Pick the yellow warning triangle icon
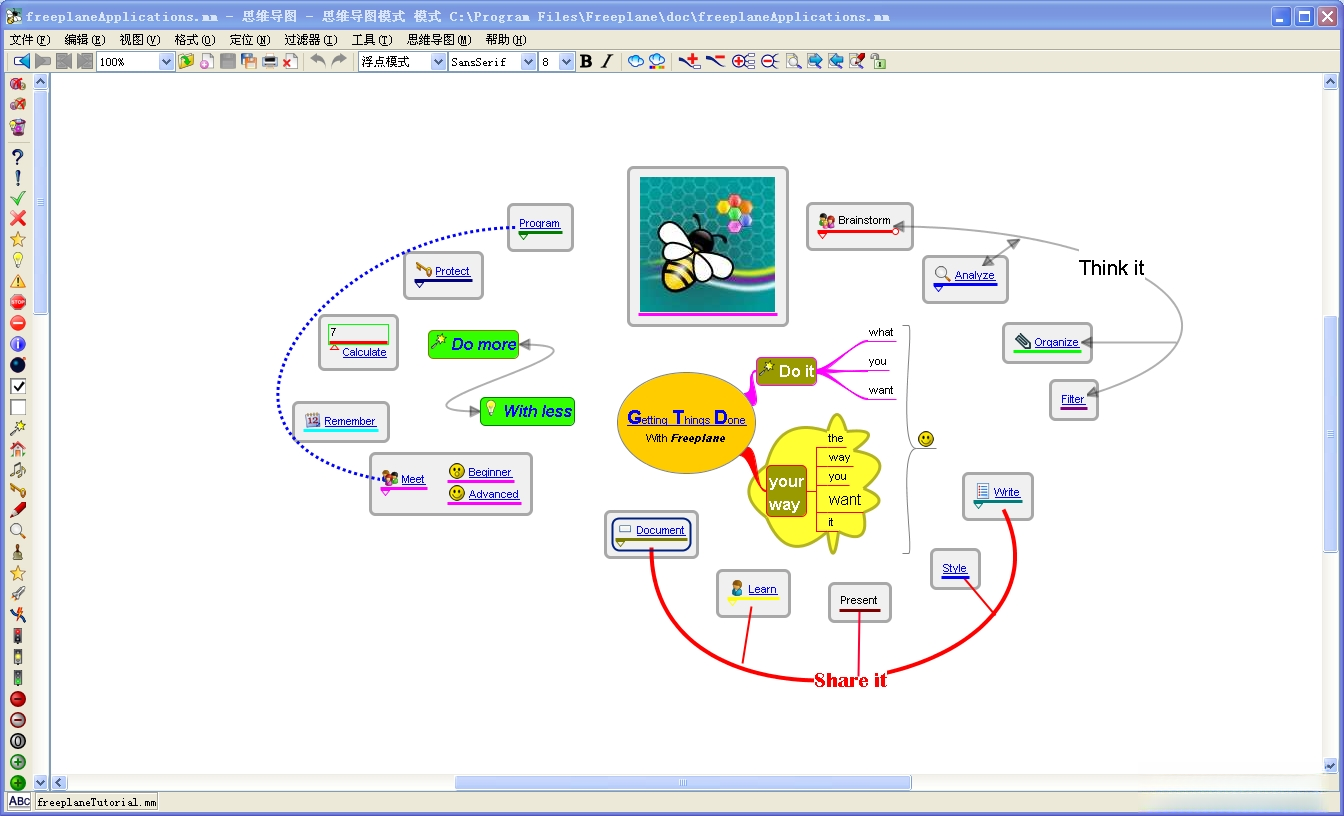The image size is (1344, 816). tap(17, 281)
